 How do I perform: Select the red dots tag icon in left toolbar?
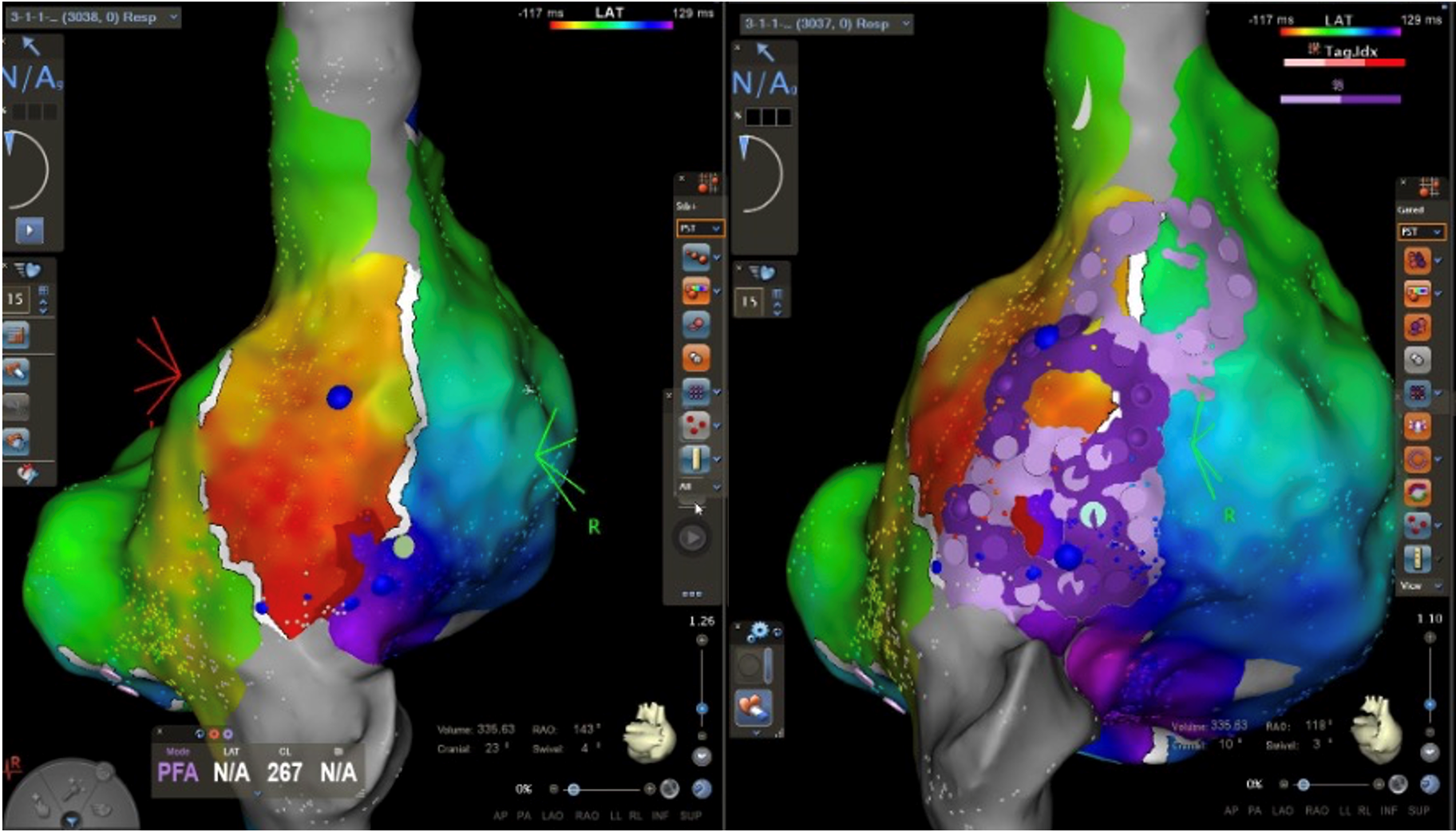696,425
